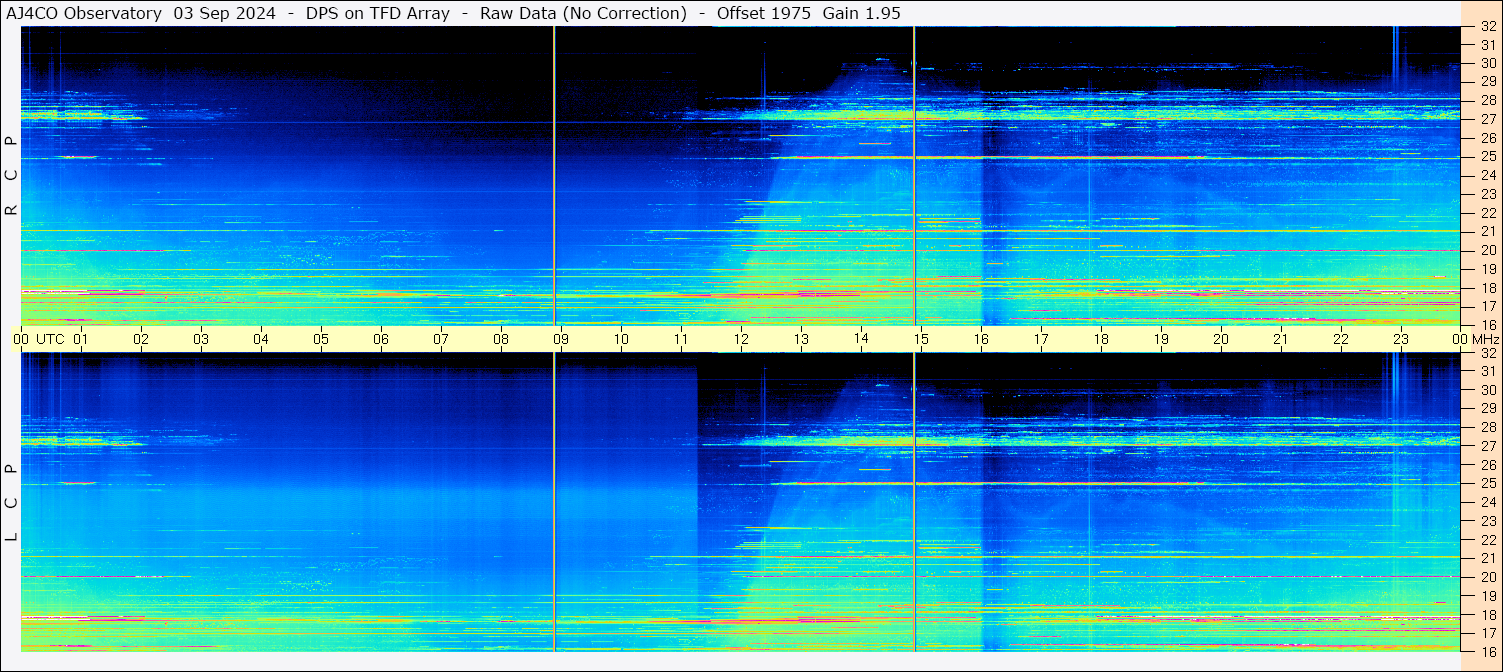Click "22" MHz on the RCP frequency scale
Image resolution: width=1503 pixels, height=672 pixels.
(x=1488, y=213)
